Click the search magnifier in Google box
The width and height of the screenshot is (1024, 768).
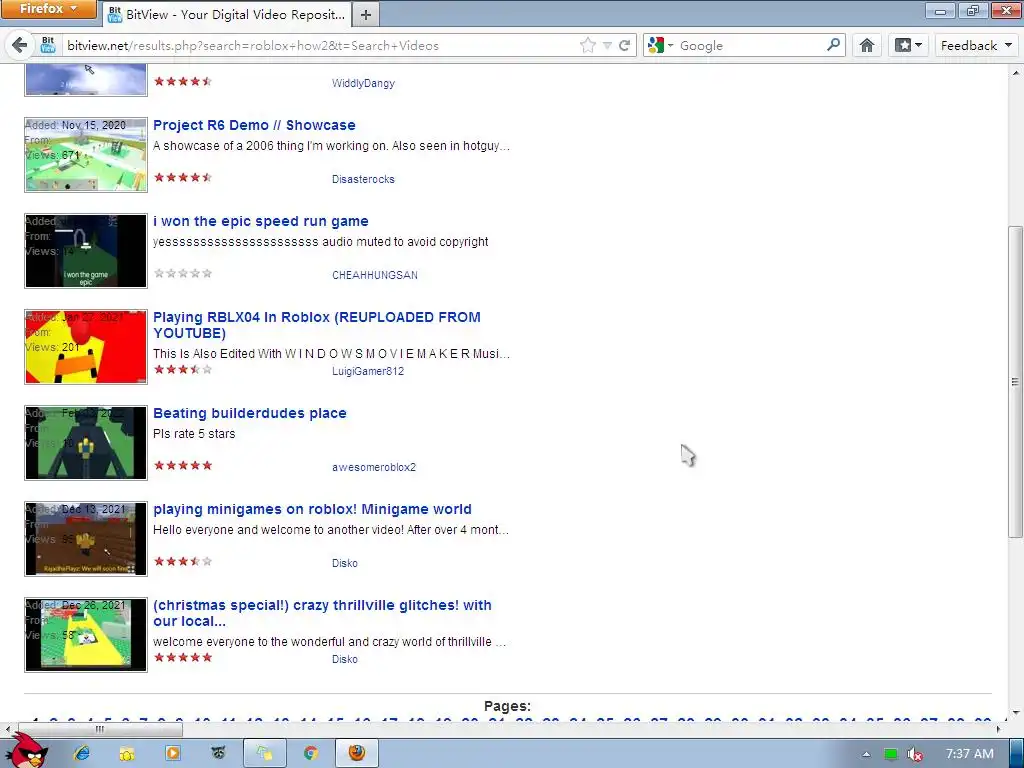pos(833,45)
